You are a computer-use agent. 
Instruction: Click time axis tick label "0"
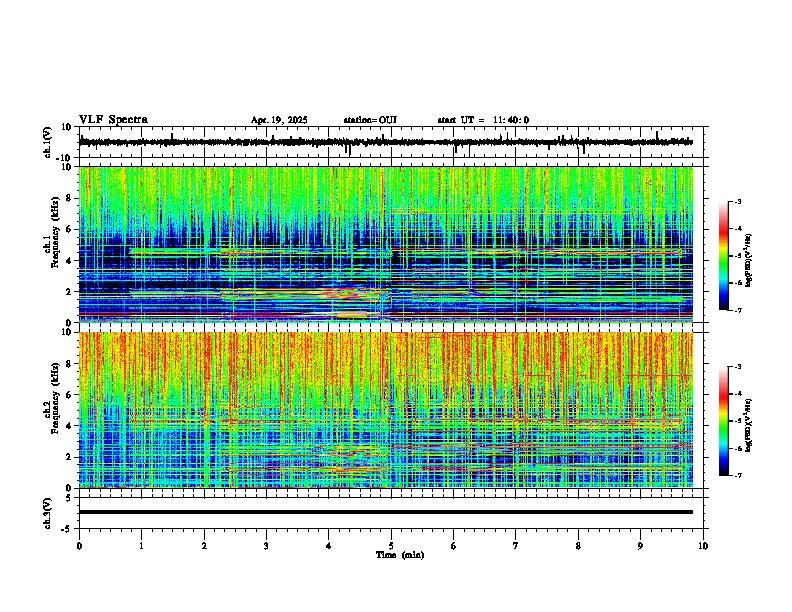point(79,546)
